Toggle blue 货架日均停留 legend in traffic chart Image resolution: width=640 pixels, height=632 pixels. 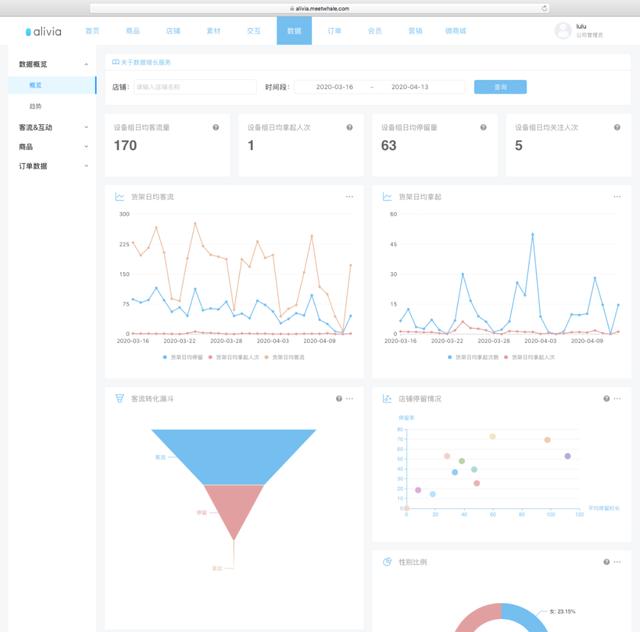coord(182,357)
